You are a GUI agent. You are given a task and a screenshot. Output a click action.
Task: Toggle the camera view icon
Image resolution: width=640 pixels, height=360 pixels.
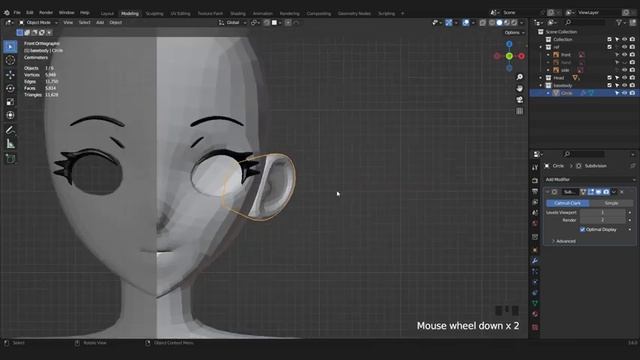(x=520, y=100)
